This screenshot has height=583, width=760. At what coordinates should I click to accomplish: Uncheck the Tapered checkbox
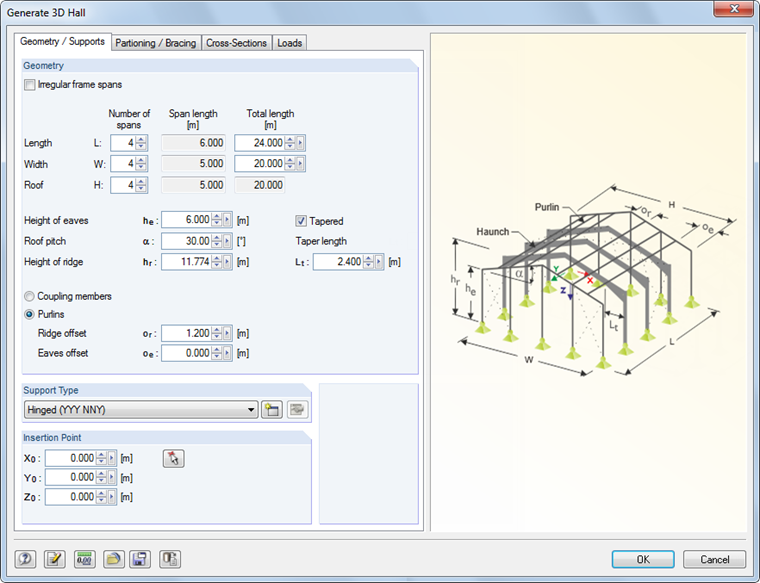(301, 221)
